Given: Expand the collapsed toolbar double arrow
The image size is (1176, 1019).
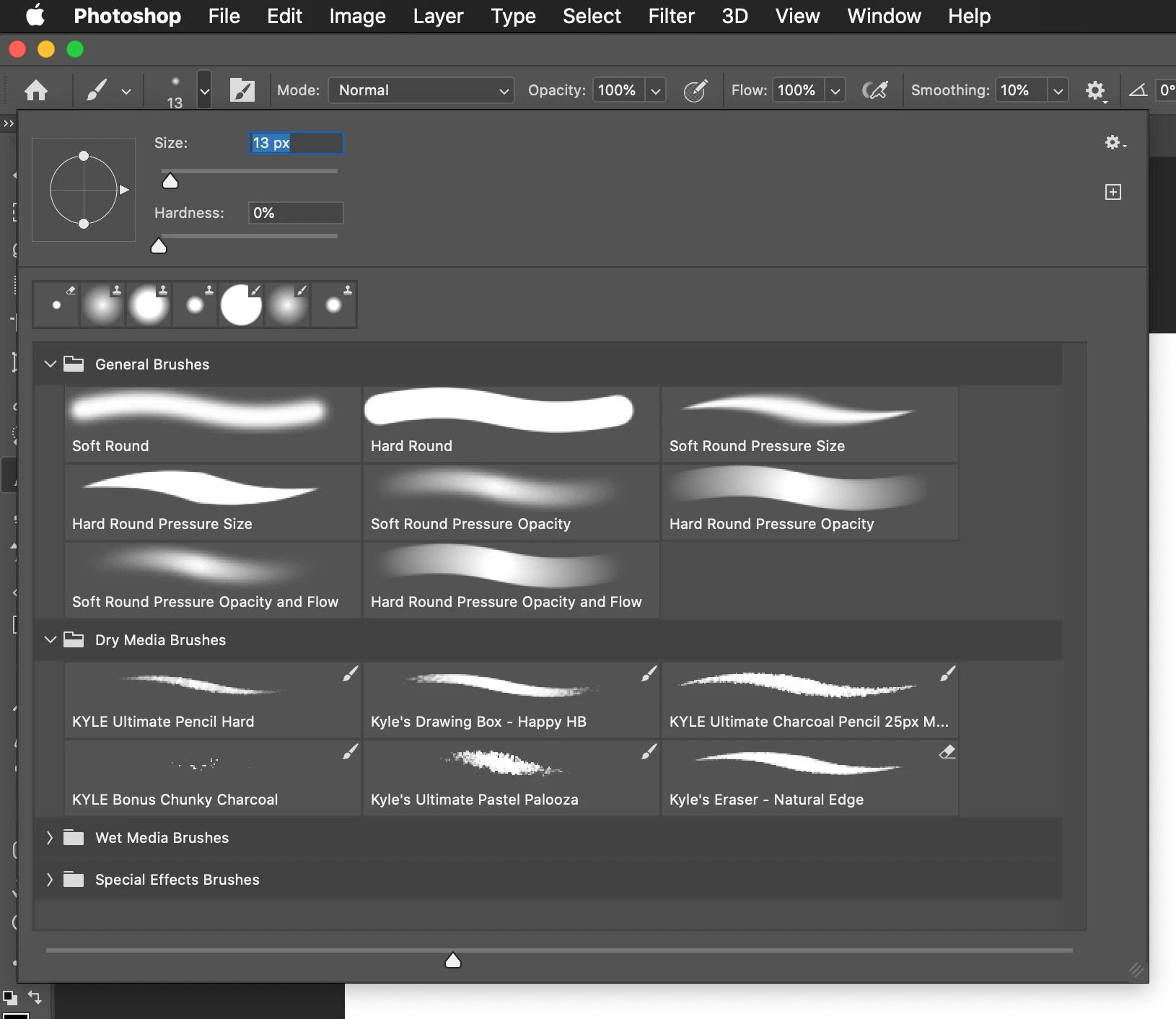Looking at the screenshot, I should click(8, 123).
